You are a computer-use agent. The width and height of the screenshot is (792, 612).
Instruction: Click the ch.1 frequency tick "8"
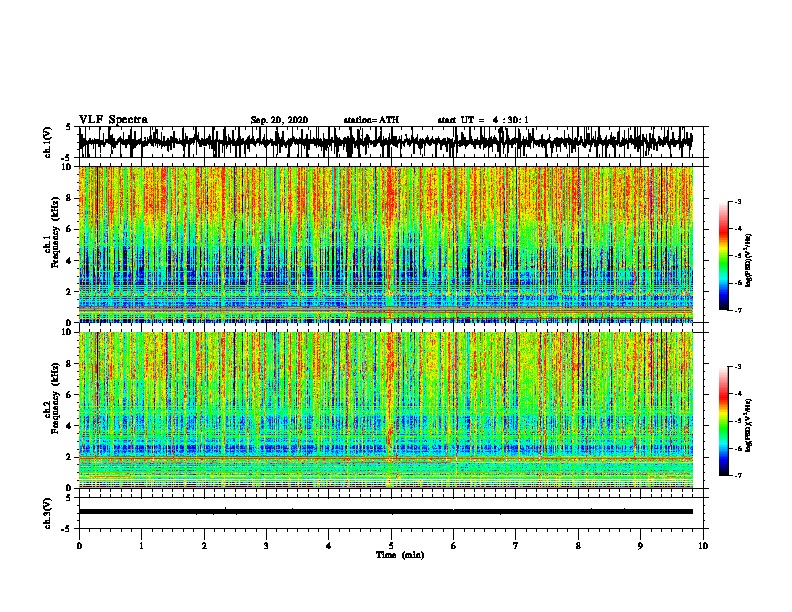click(x=69, y=198)
